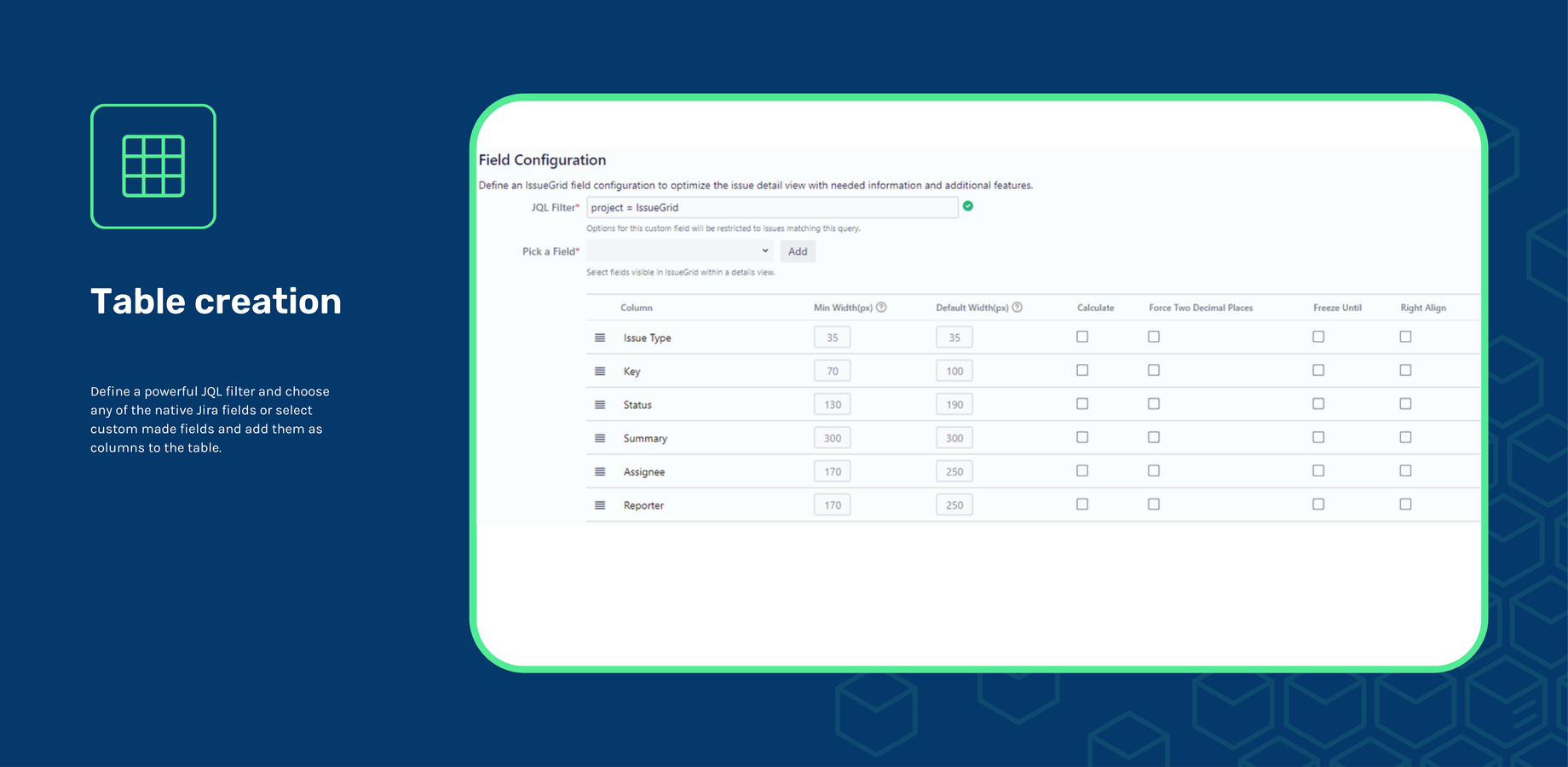Check Freeze Until for Assignee
The width and height of the screenshot is (1568, 767).
pyautogui.click(x=1318, y=470)
